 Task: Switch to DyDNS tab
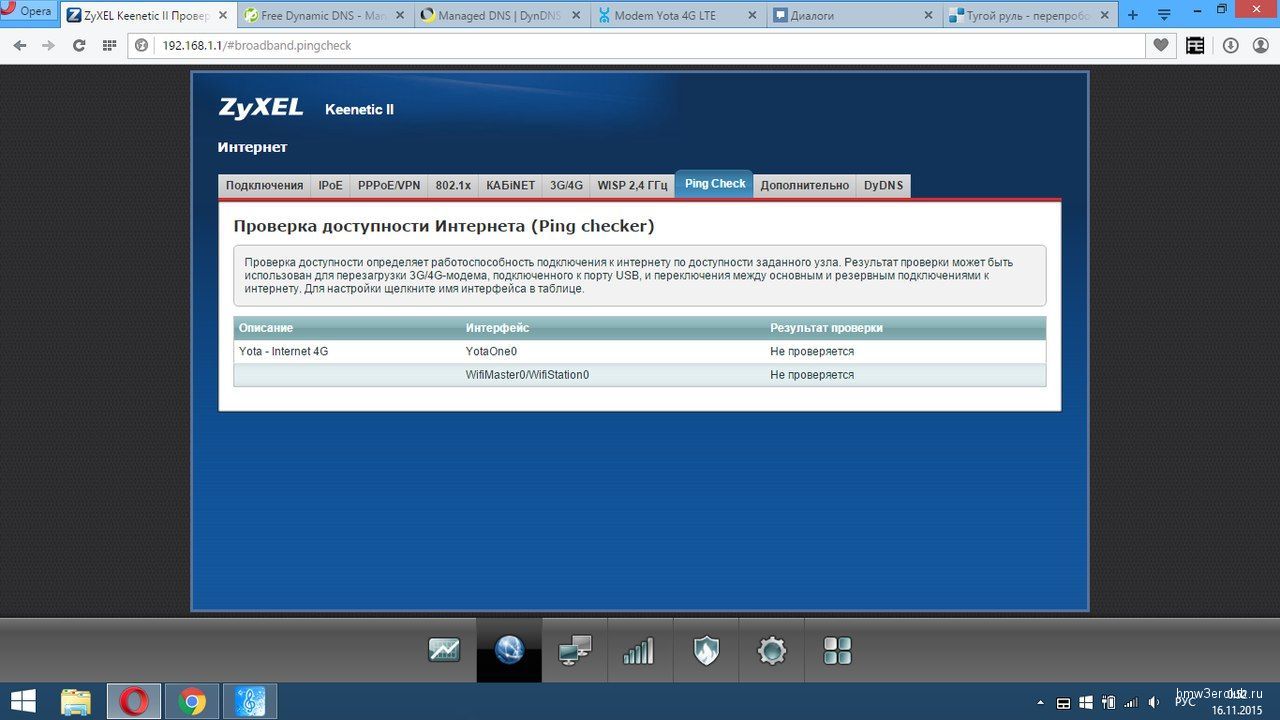click(x=883, y=185)
